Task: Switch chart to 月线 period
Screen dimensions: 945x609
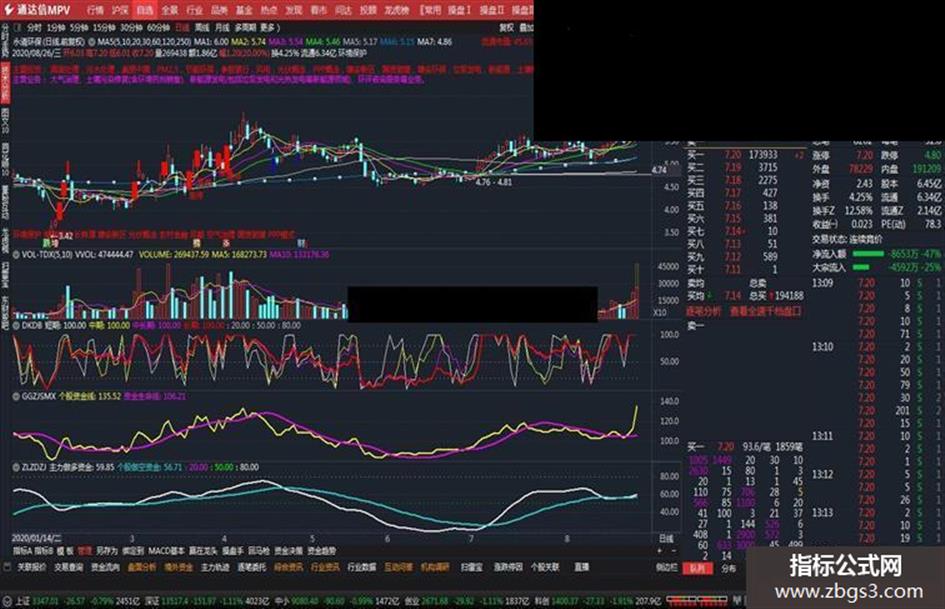Action: click(x=222, y=28)
